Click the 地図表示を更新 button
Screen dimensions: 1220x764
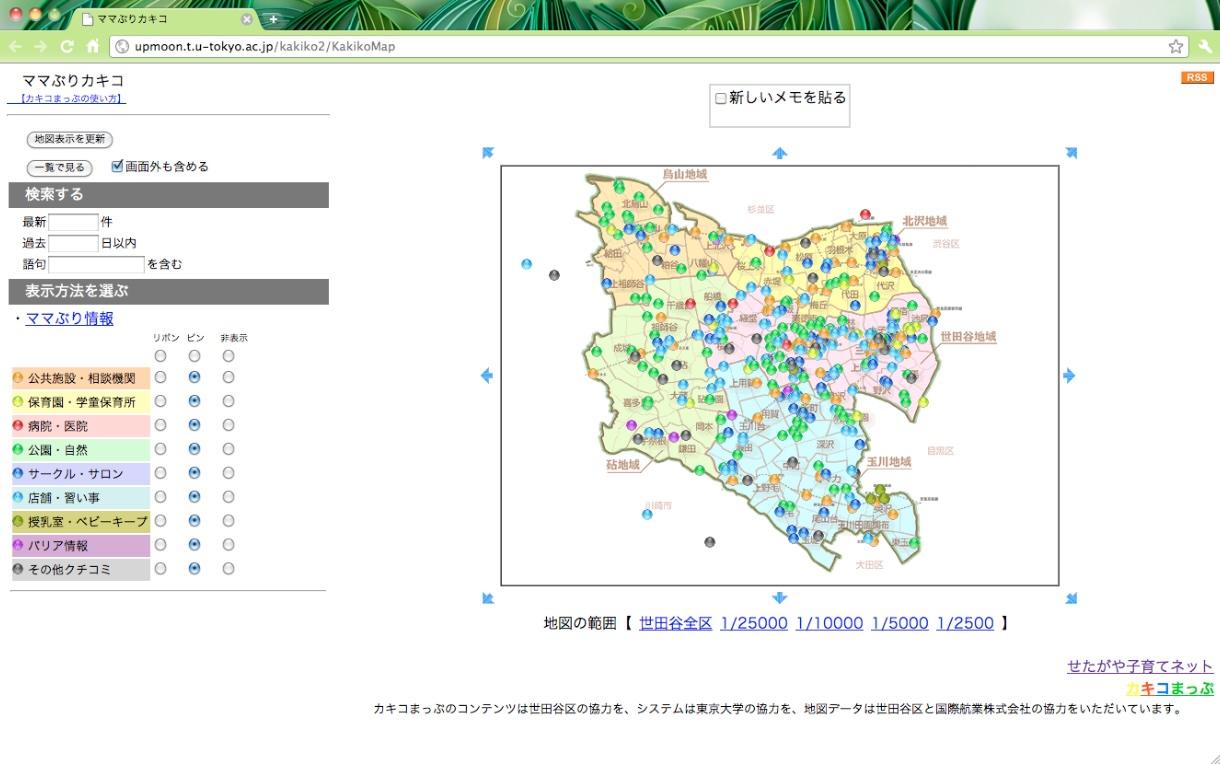[69, 139]
